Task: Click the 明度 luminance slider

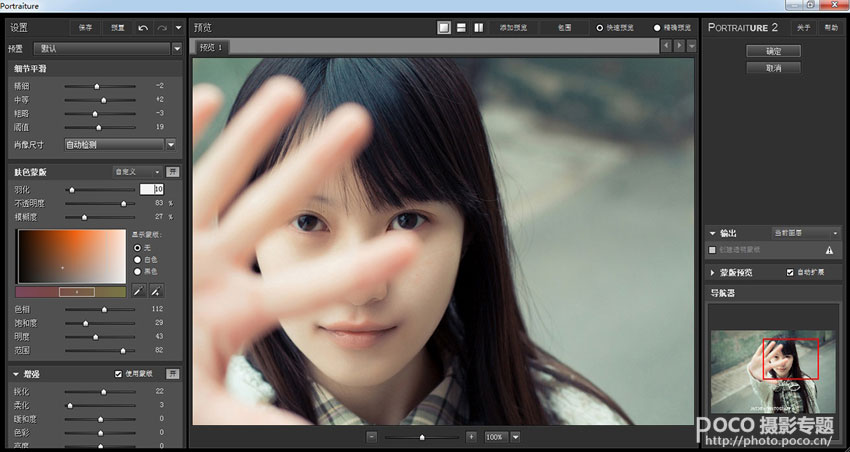Action: pyautogui.click(x=100, y=337)
